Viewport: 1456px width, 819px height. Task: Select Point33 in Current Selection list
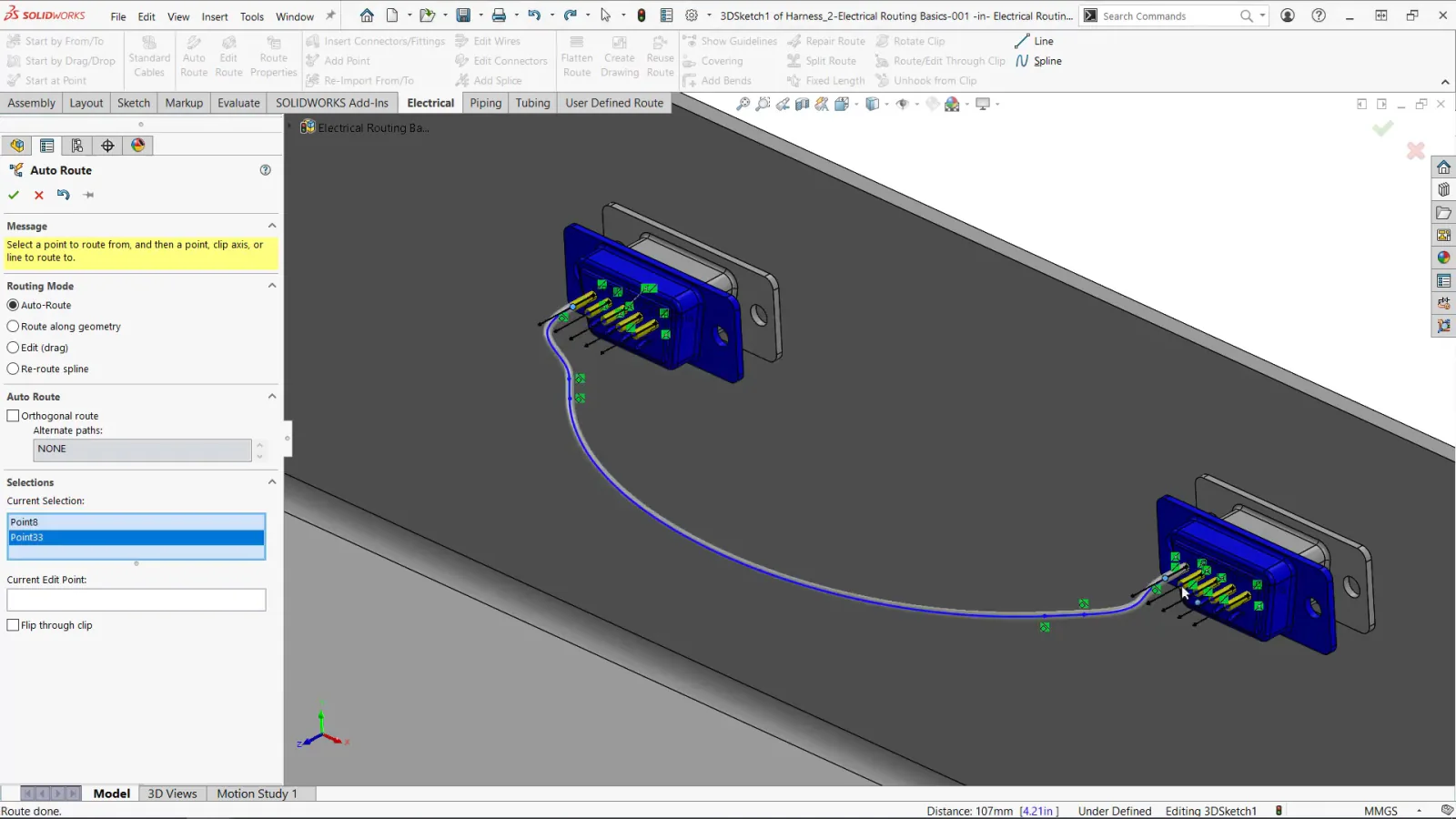coord(136,538)
